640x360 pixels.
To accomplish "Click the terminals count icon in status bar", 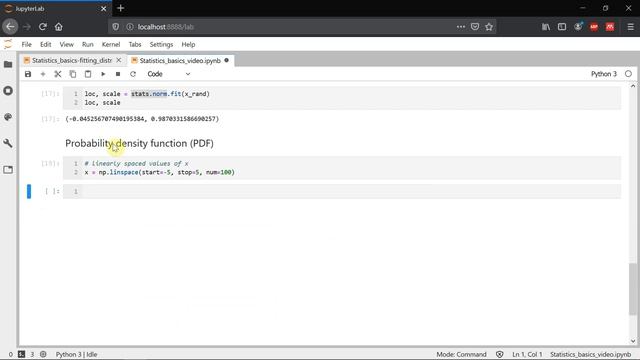I will 22,354.
